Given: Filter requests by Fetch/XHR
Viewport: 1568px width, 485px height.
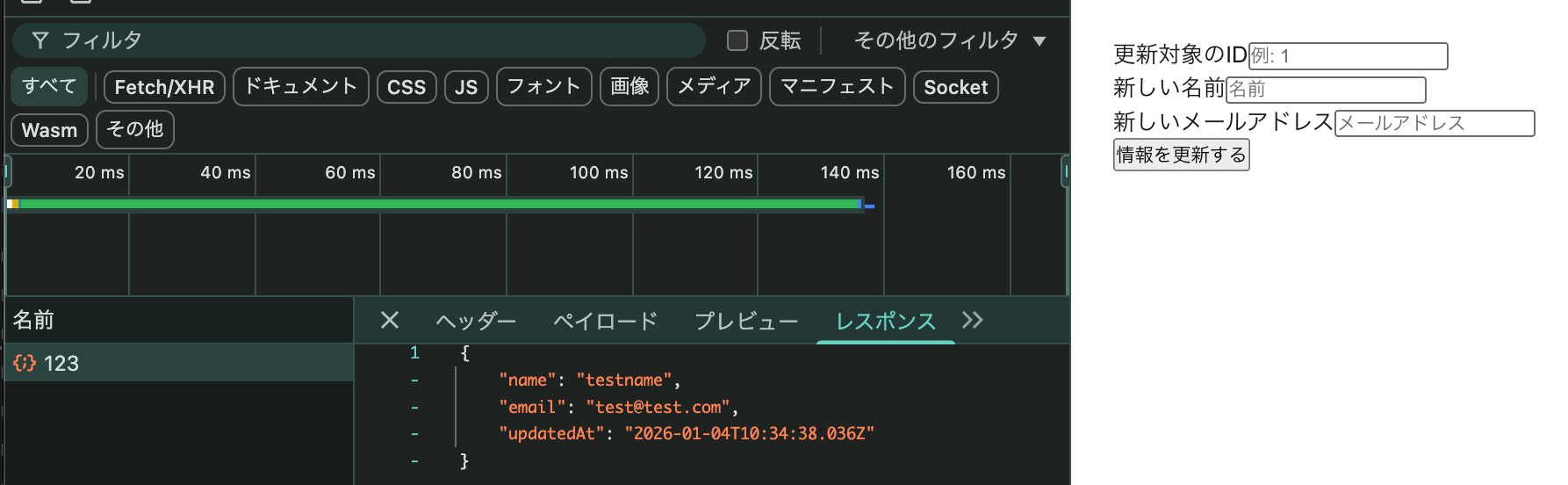Looking at the screenshot, I should (x=164, y=87).
